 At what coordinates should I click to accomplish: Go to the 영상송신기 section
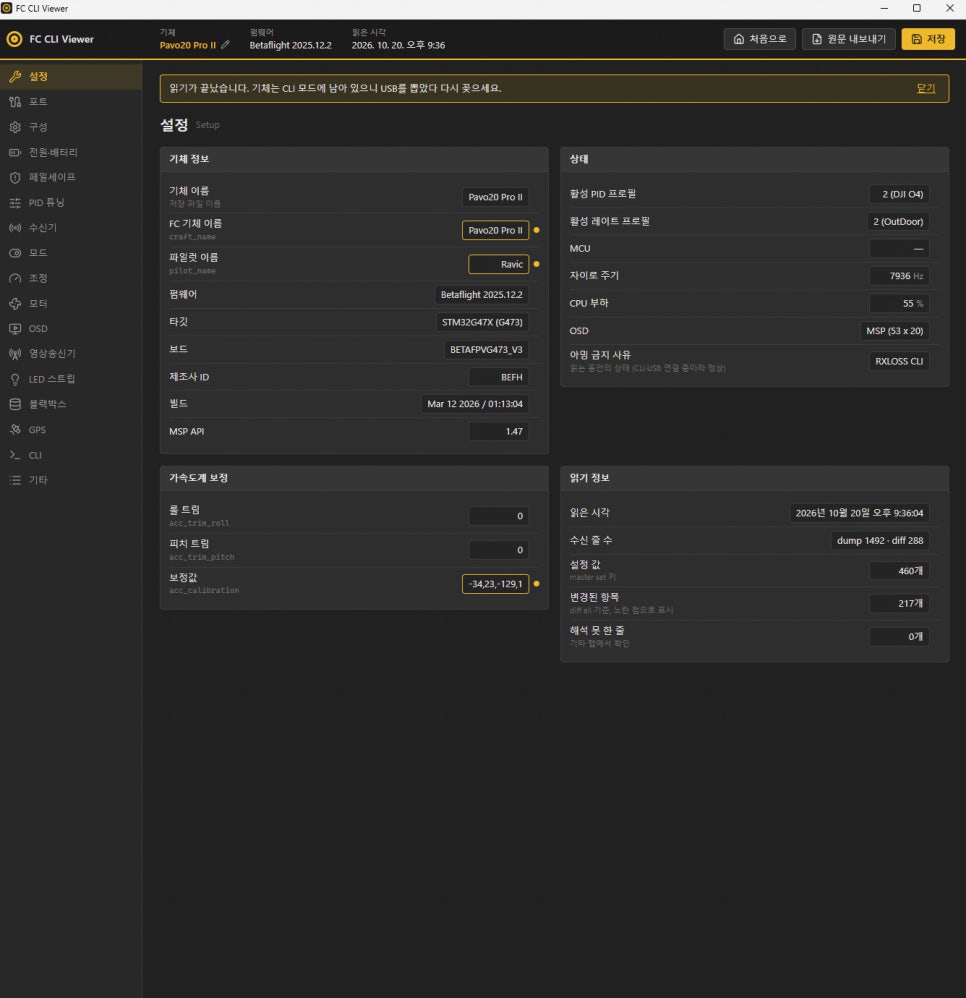[x=71, y=354]
